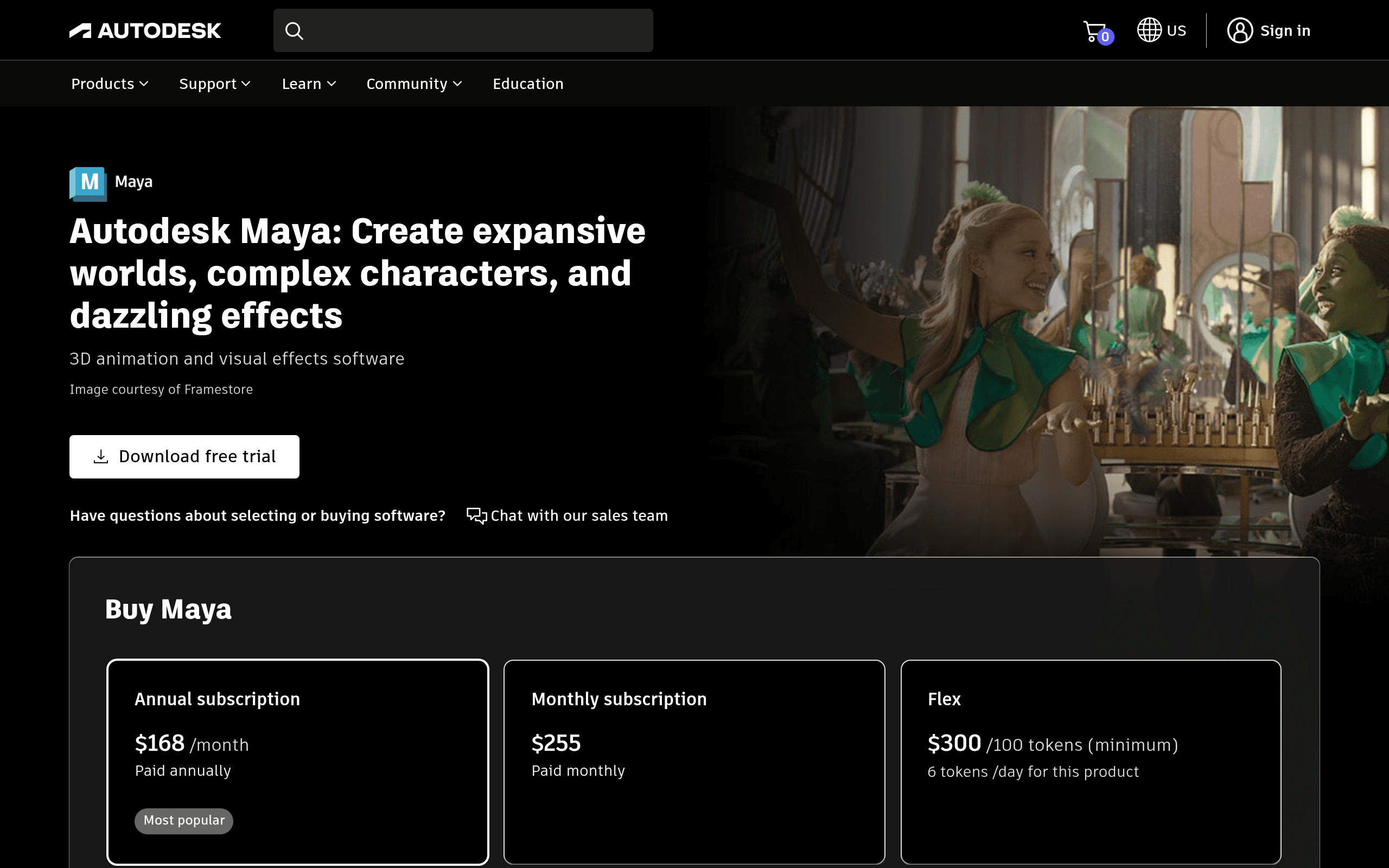Open the Education page
This screenshot has height=868, width=1389.
[528, 84]
